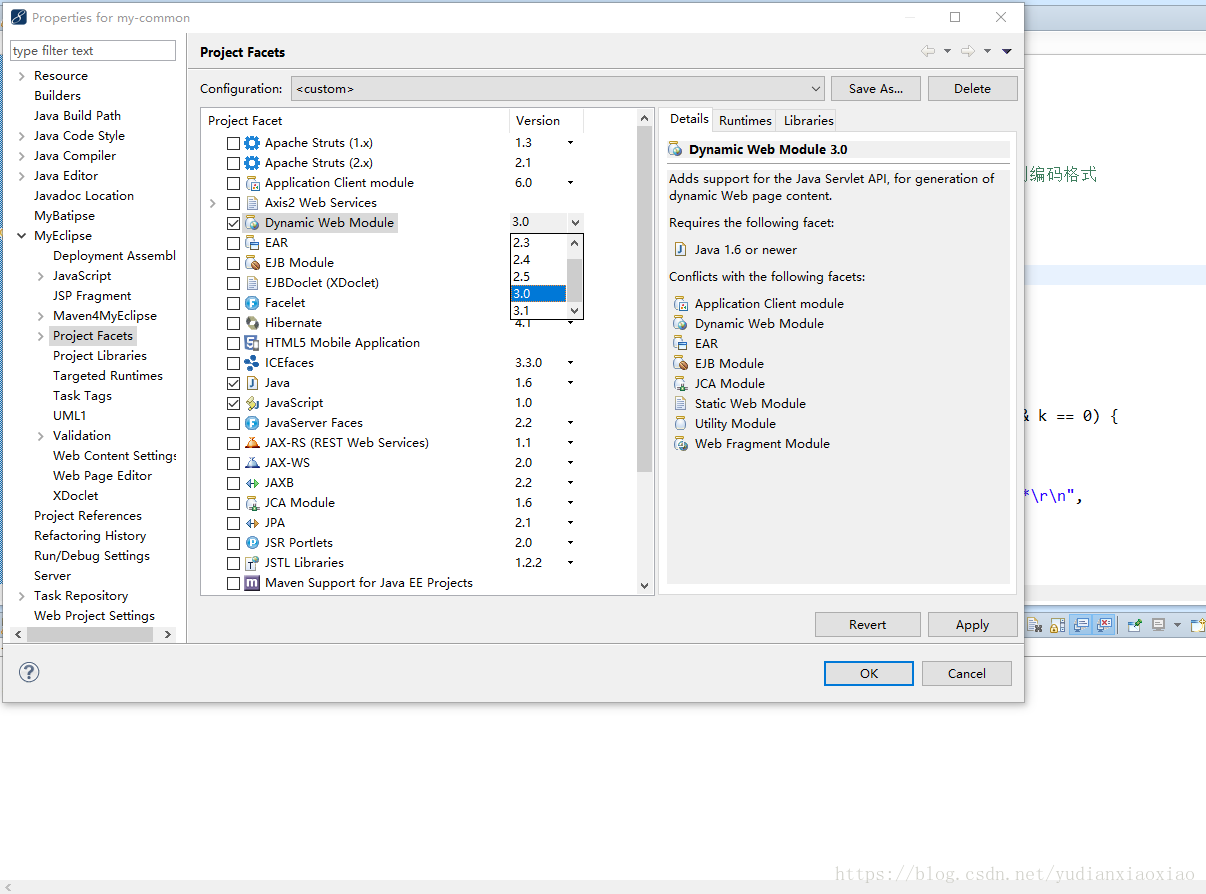
Task: Click the Java facet icon
Action: [252, 383]
